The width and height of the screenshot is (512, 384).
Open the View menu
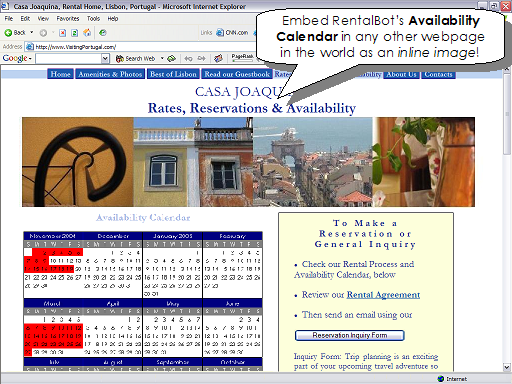point(43,19)
